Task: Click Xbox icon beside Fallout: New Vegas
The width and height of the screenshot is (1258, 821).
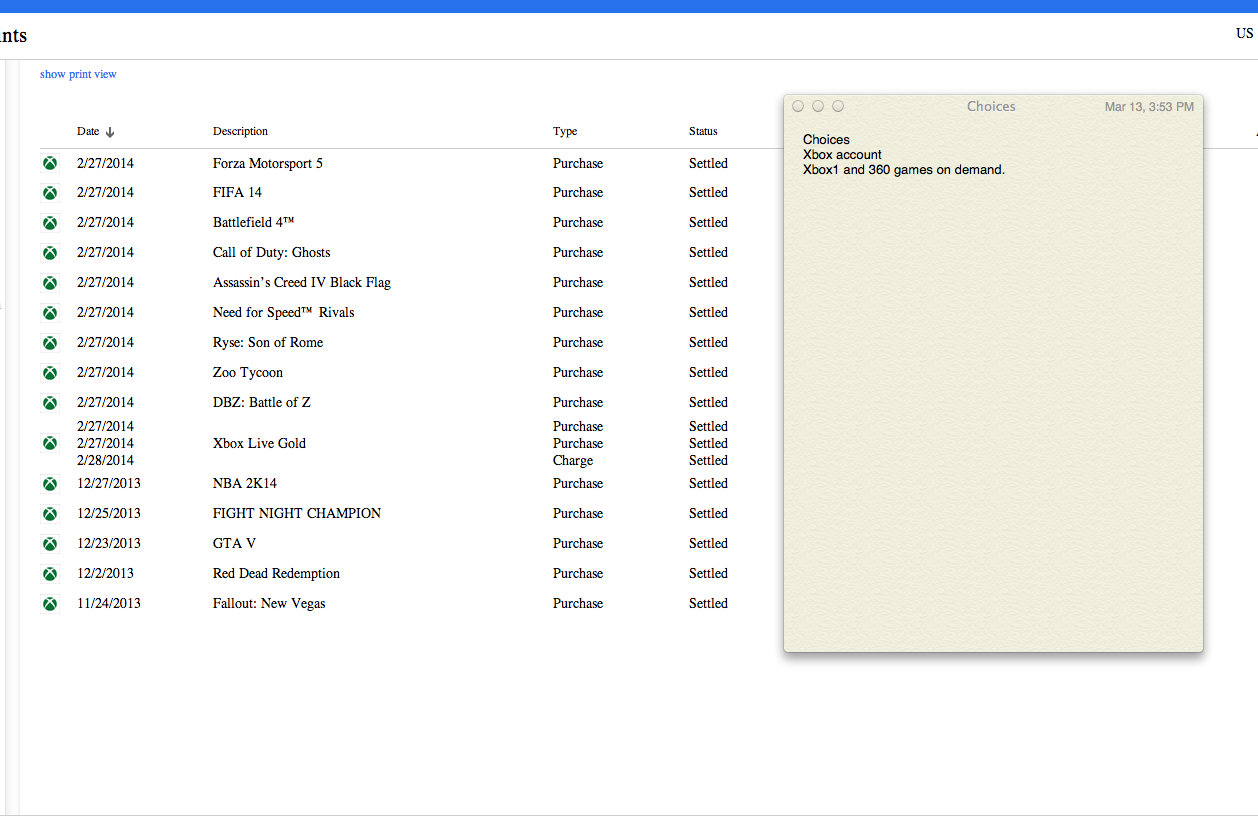Action: [49, 604]
